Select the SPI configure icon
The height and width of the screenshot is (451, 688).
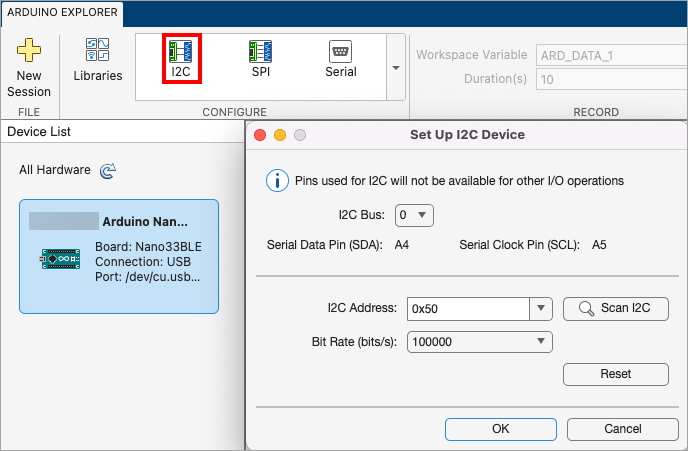click(260, 52)
